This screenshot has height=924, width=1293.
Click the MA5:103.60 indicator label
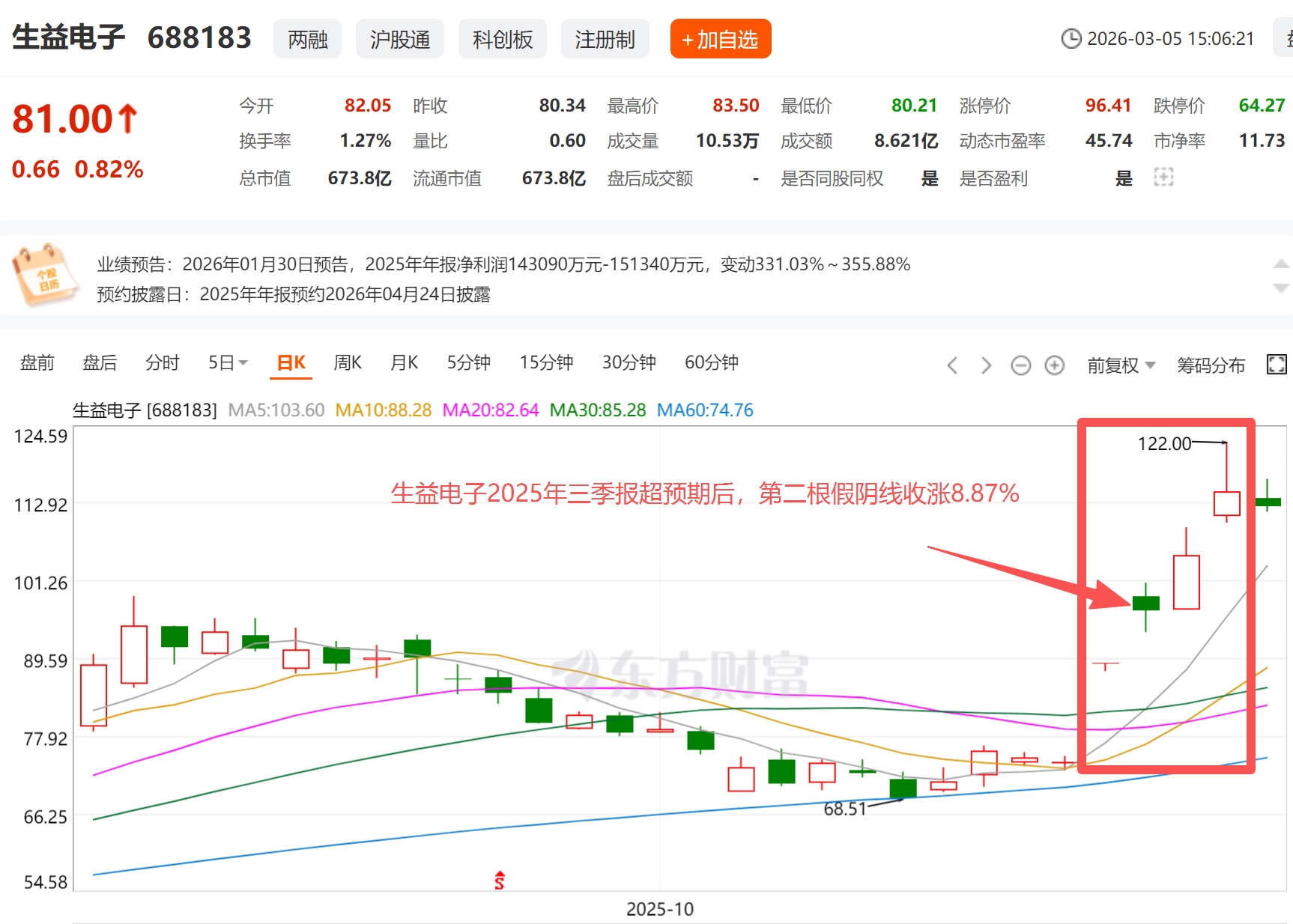276,410
